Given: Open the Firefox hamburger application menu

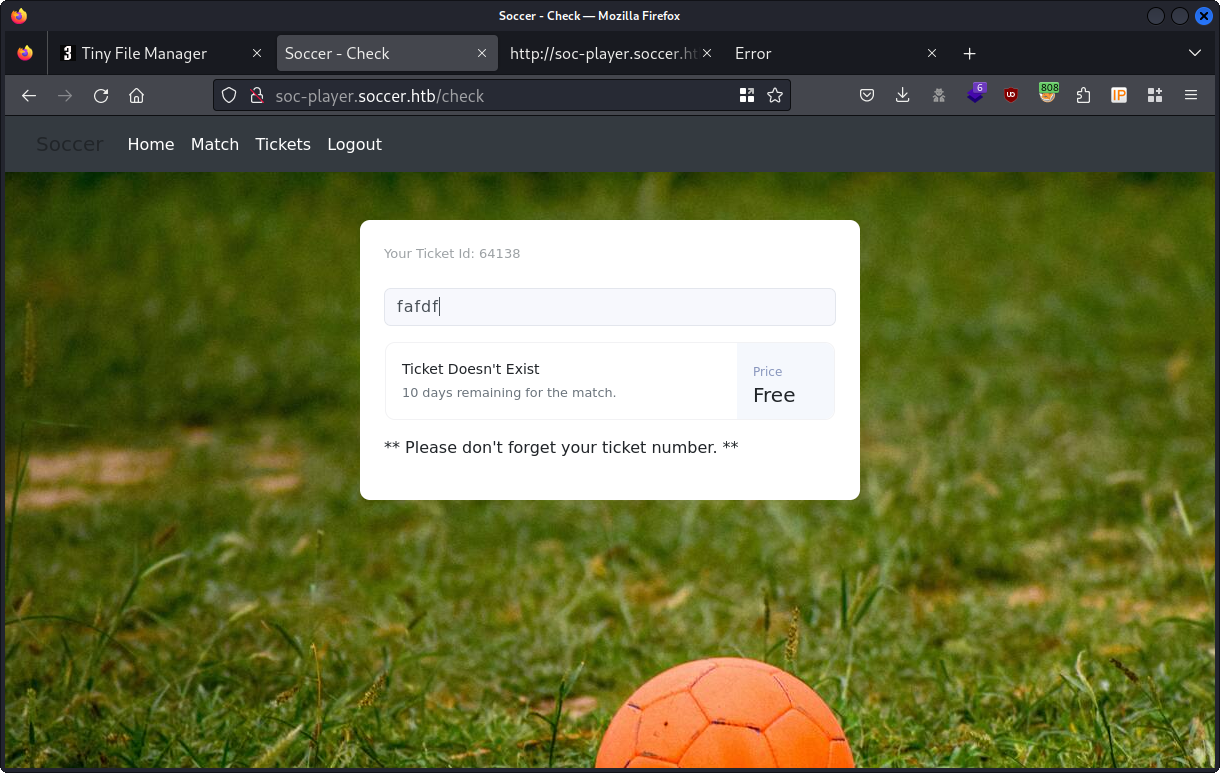Looking at the screenshot, I should (1190, 96).
